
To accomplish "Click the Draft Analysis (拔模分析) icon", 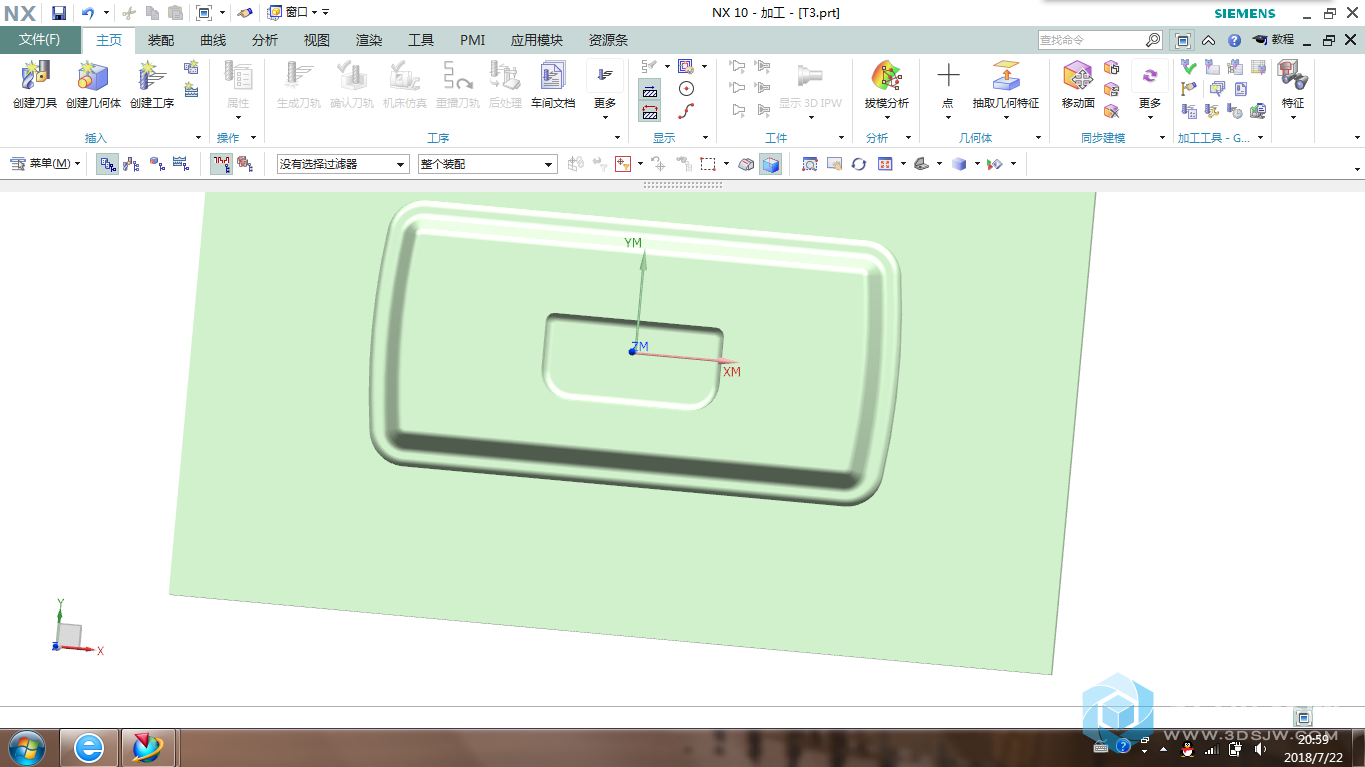I will point(886,77).
